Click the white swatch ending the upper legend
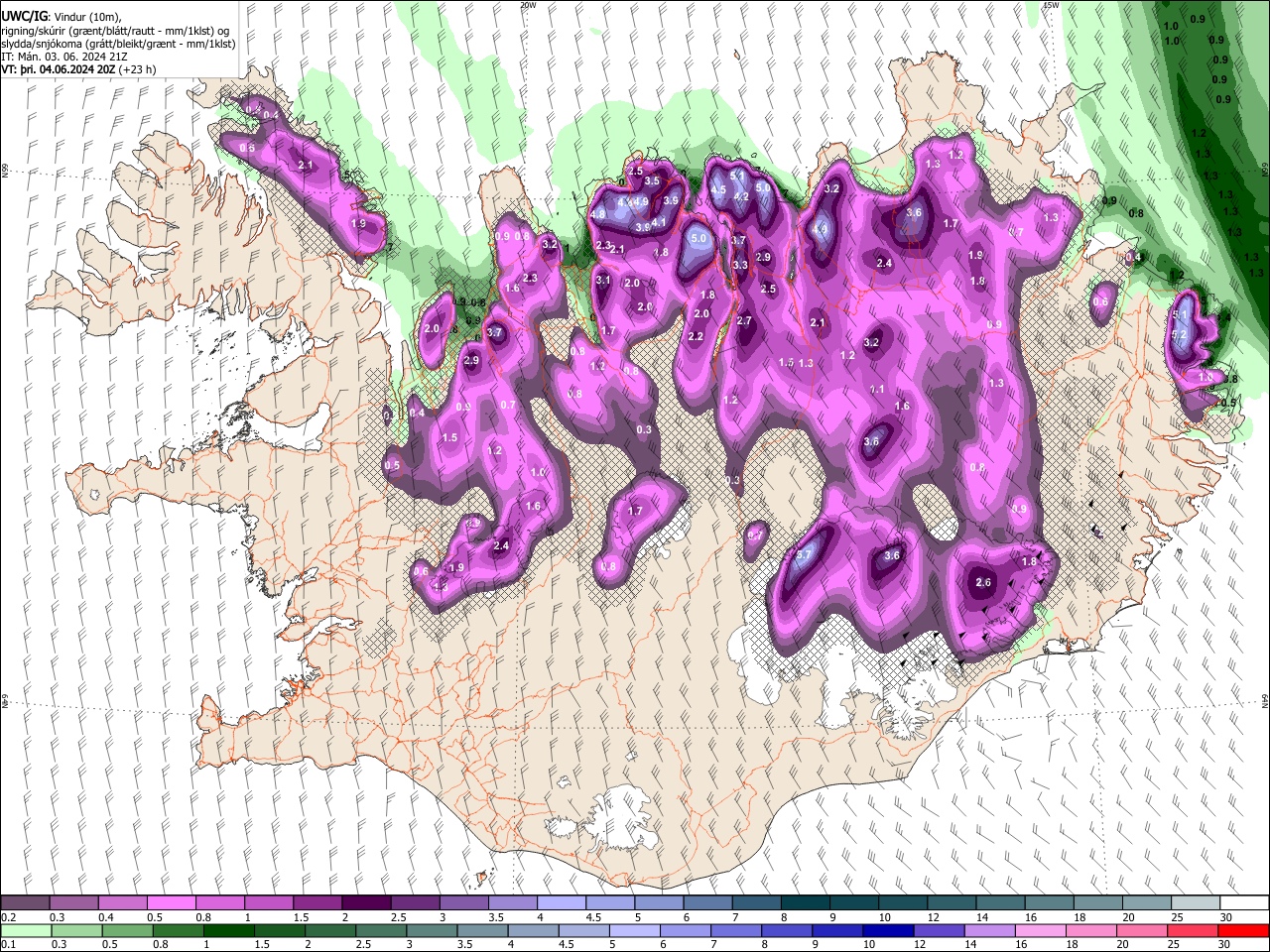This screenshot has width=1270, height=952. (1244, 903)
